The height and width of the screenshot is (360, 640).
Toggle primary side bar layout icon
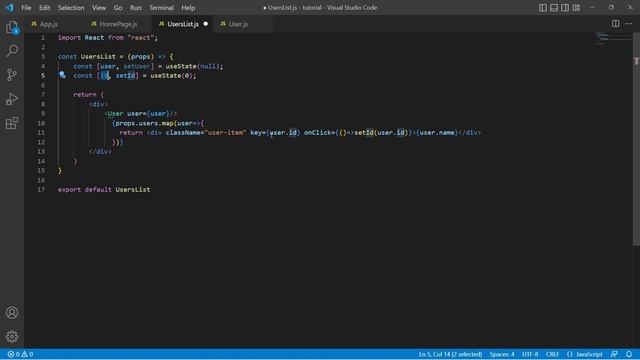[x=542, y=7]
